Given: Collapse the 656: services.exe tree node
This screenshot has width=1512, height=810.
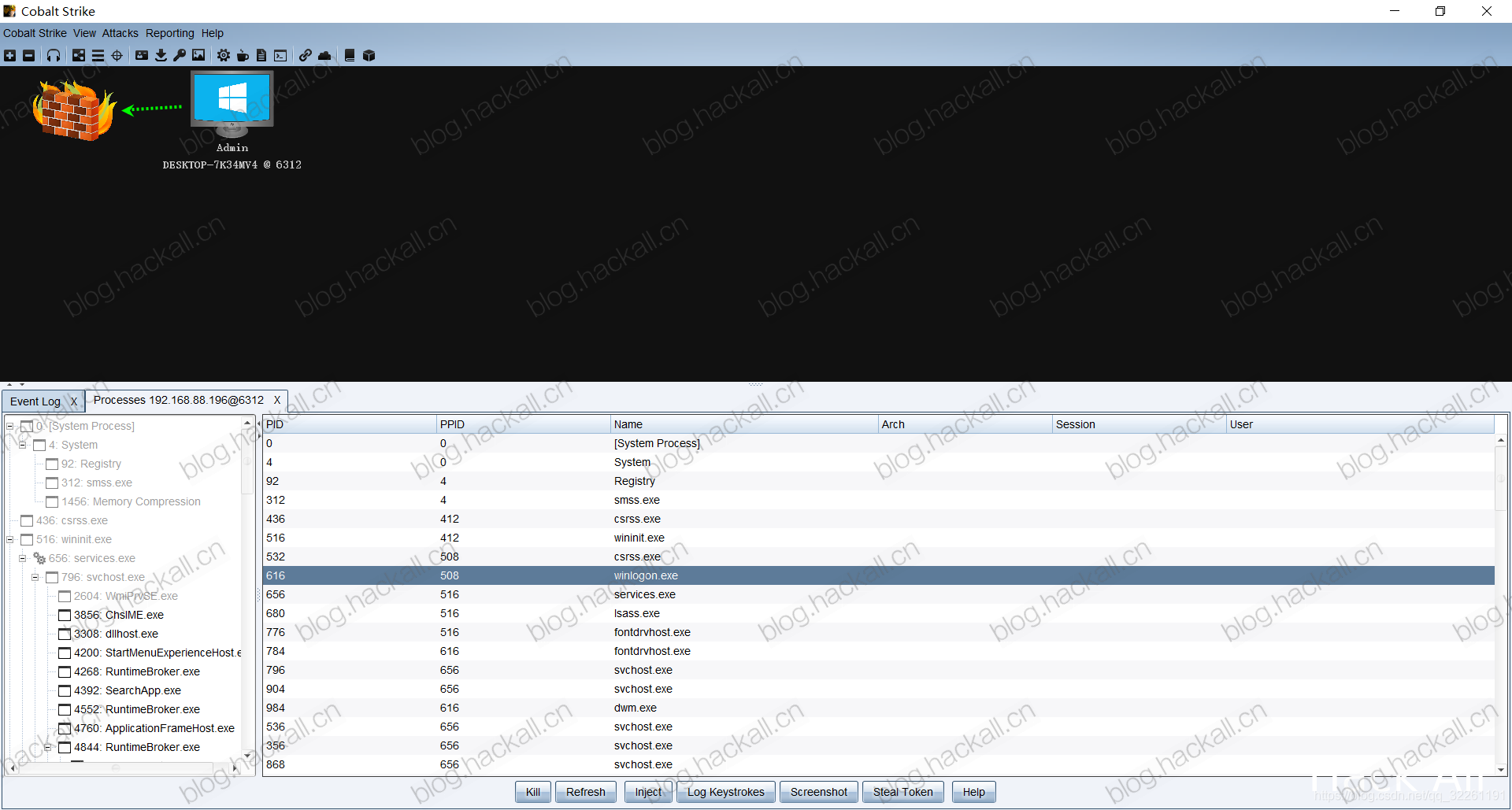Looking at the screenshot, I should [x=23, y=558].
